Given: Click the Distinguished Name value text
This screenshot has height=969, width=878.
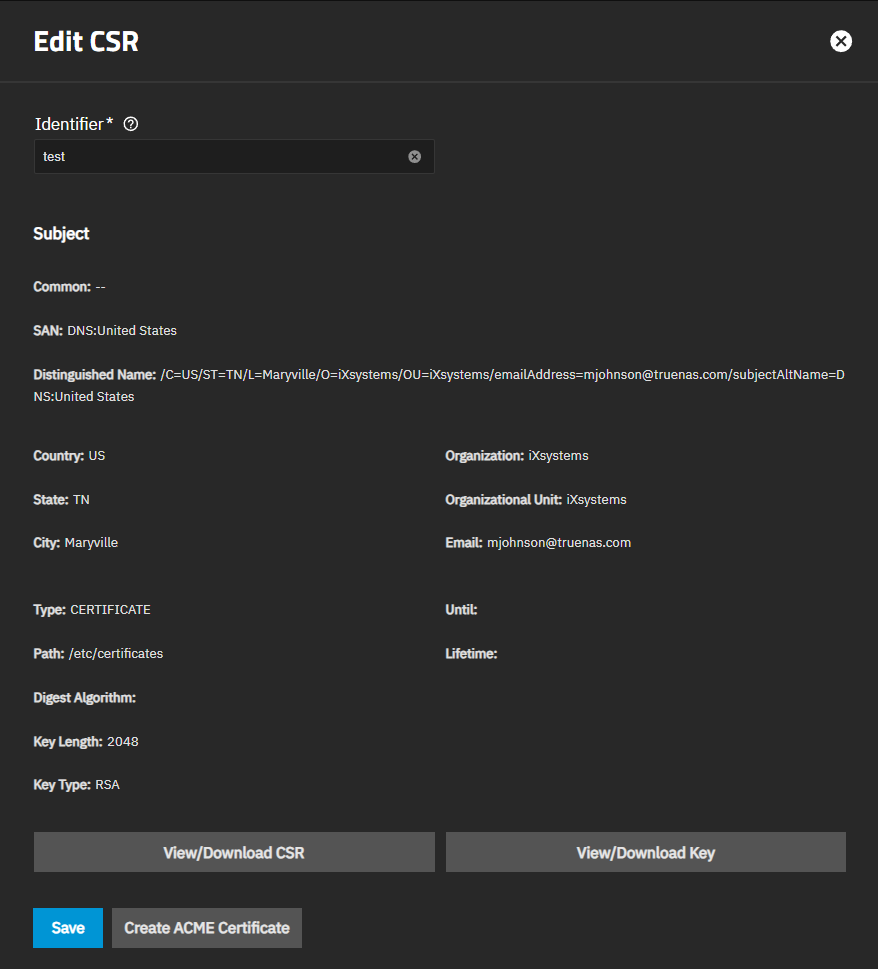Looking at the screenshot, I should click(x=500, y=374).
